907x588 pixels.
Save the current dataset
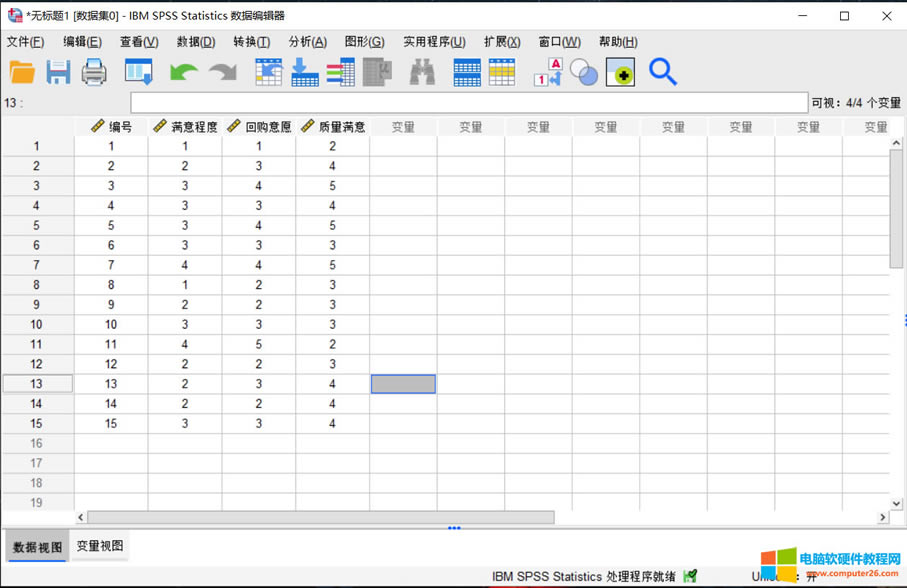pyautogui.click(x=58, y=72)
